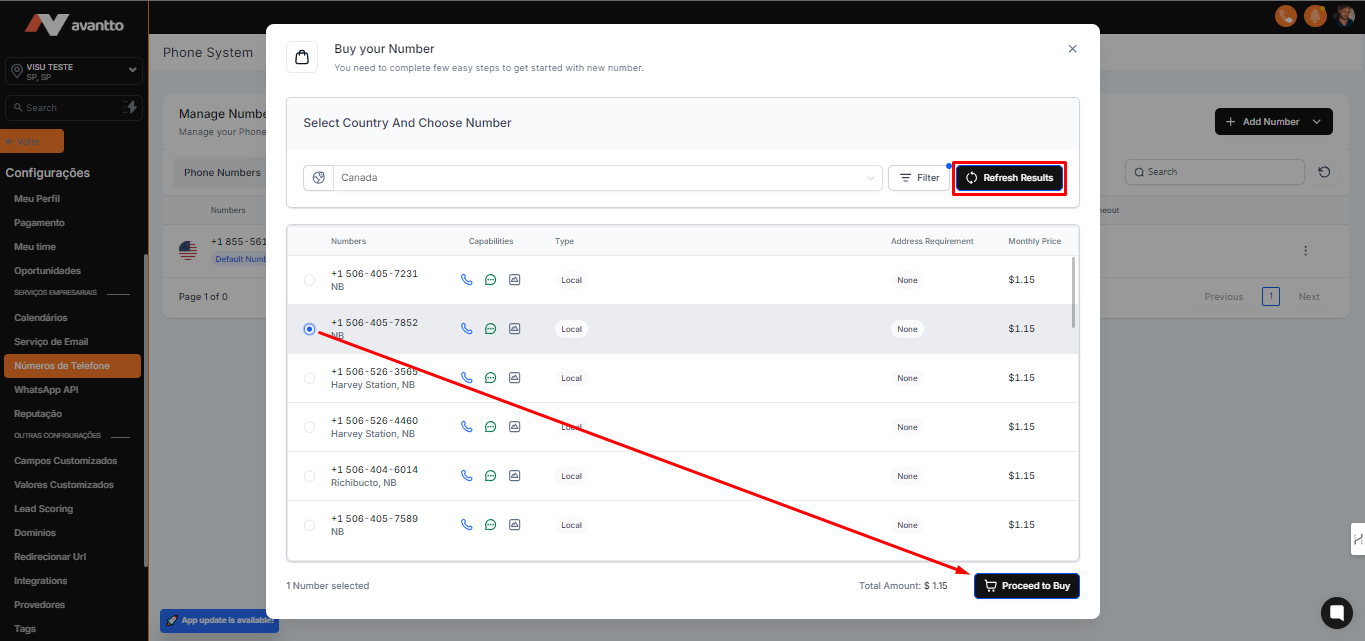This screenshot has height=641, width=1365.
Task: Click the MMS capability icon for +1 506-404-6014
Action: [514, 476]
